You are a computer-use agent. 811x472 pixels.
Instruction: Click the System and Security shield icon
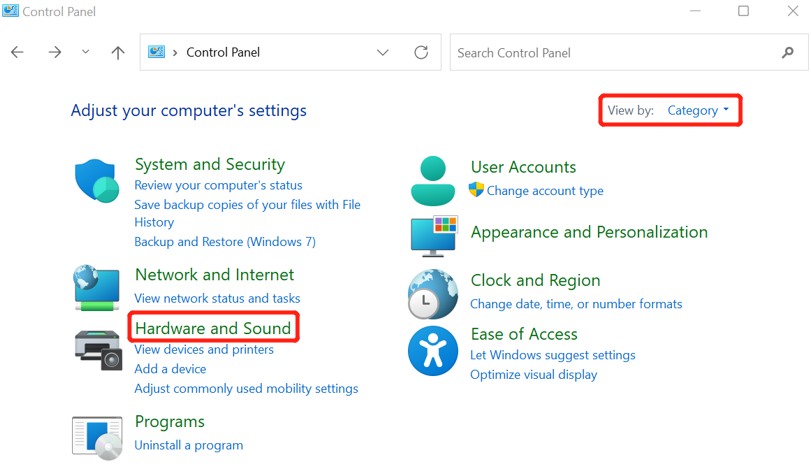[x=97, y=181]
